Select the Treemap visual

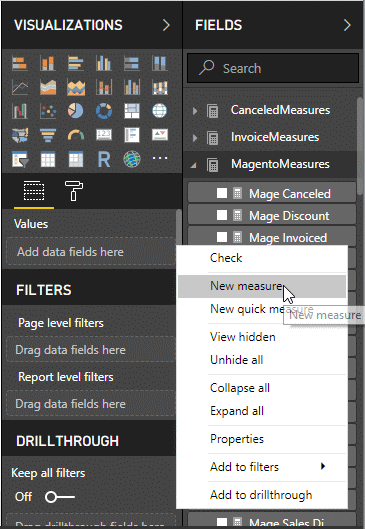click(x=132, y=111)
